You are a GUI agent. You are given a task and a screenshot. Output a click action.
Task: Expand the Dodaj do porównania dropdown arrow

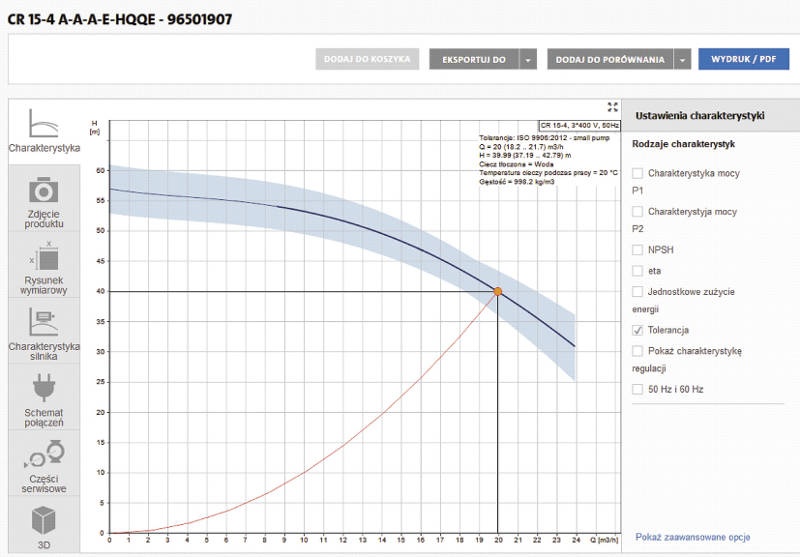click(682, 60)
